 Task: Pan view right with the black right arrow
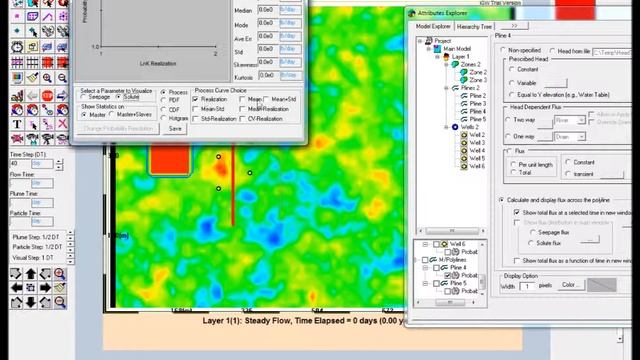click(45, 288)
